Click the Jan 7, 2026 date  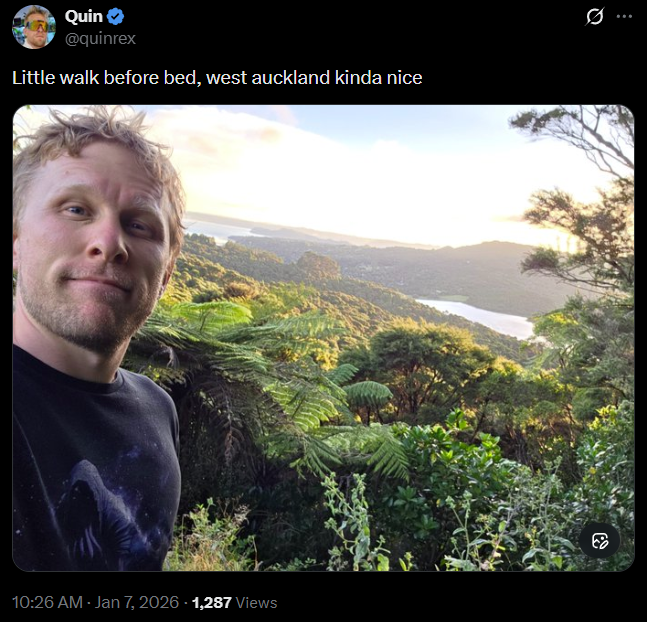point(137,602)
